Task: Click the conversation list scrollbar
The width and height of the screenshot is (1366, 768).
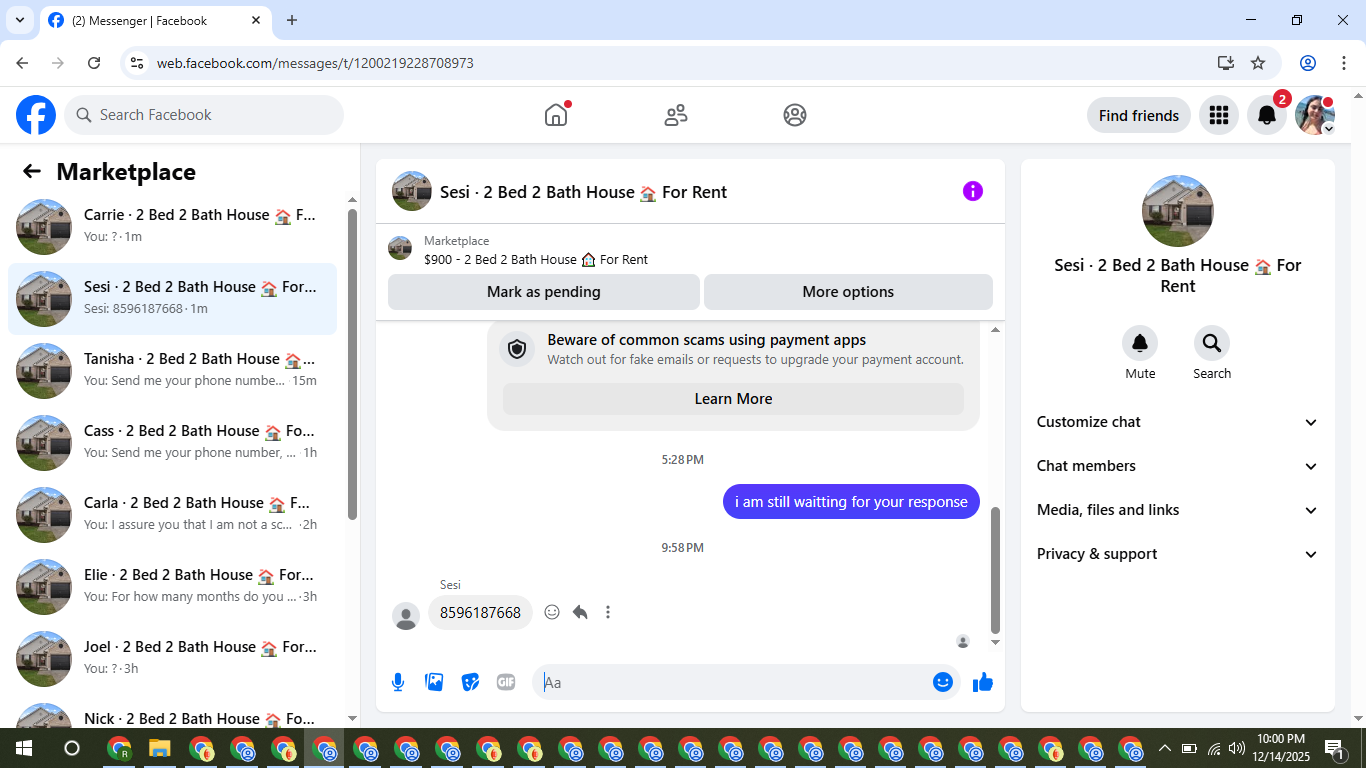Action: [352, 363]
